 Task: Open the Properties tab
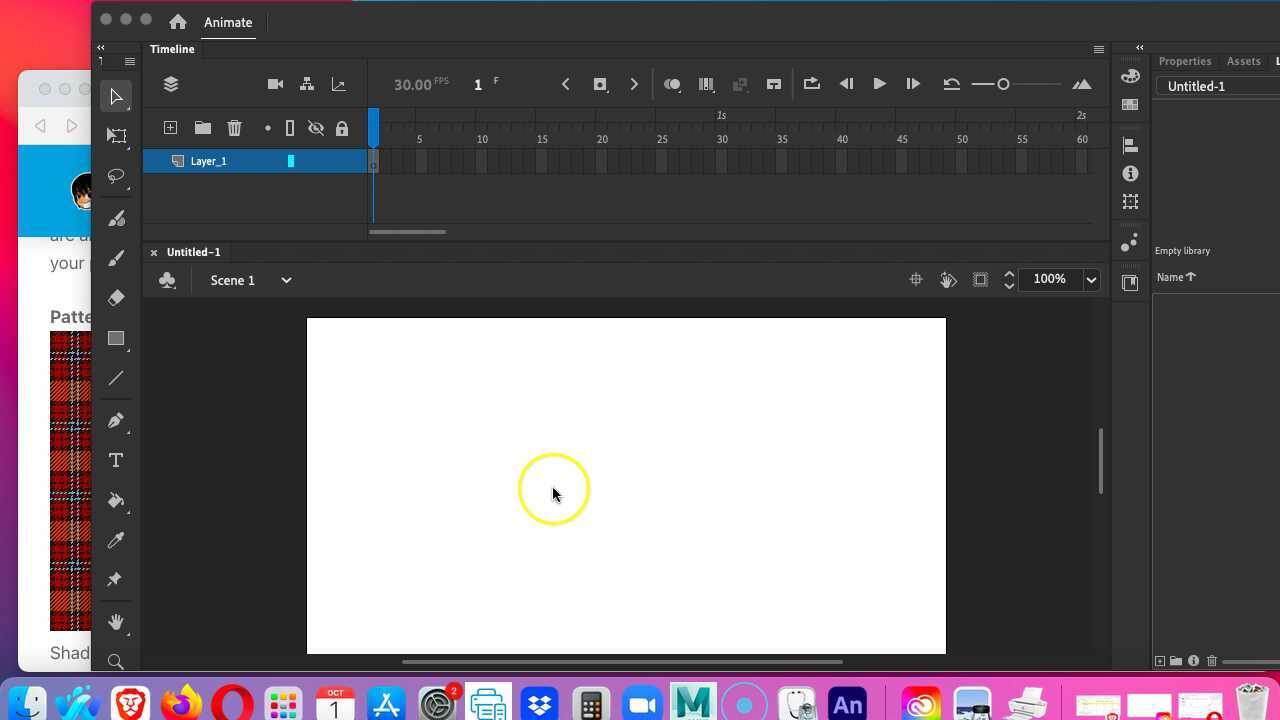click(x=1184, y=61)
